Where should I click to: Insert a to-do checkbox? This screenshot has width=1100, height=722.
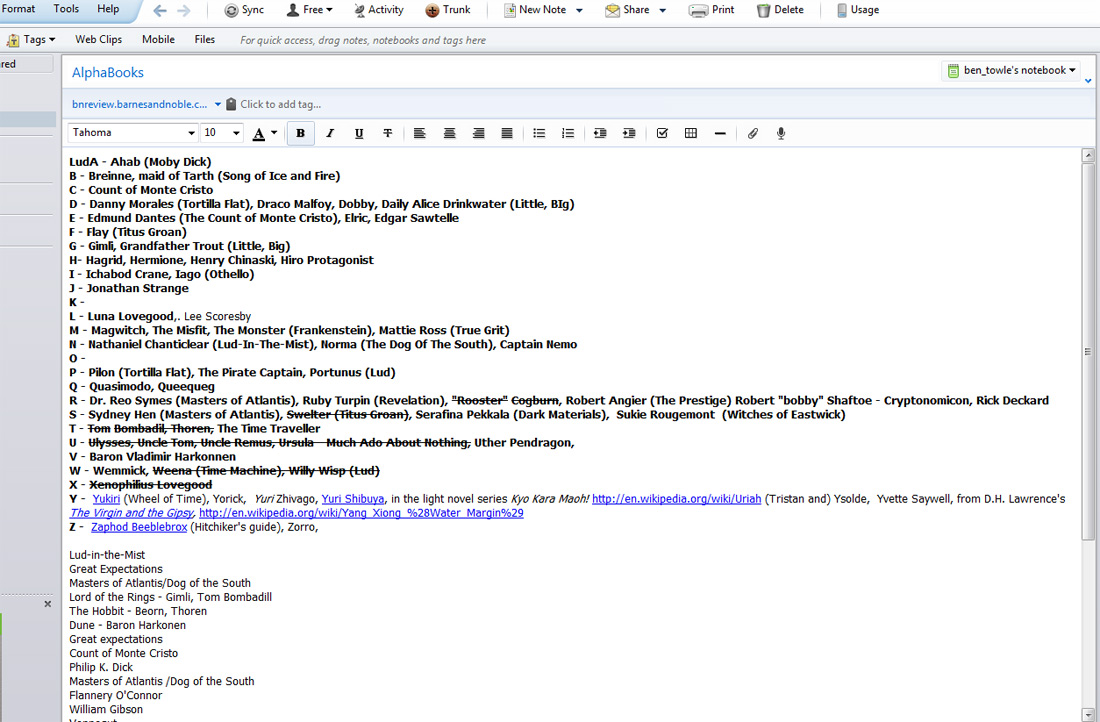pos(662,133)
